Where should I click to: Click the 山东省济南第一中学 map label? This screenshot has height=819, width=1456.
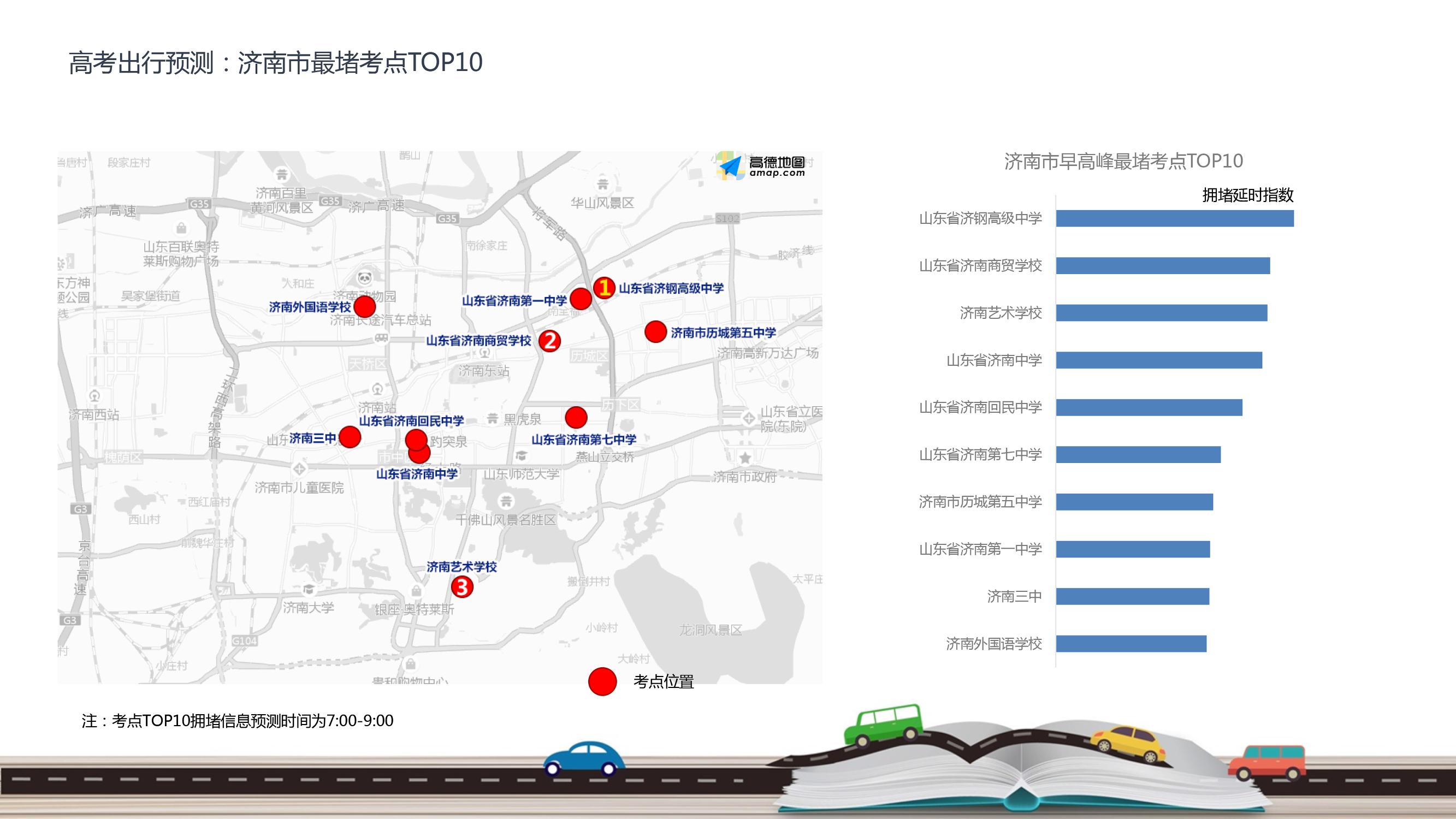click(514, 301)
